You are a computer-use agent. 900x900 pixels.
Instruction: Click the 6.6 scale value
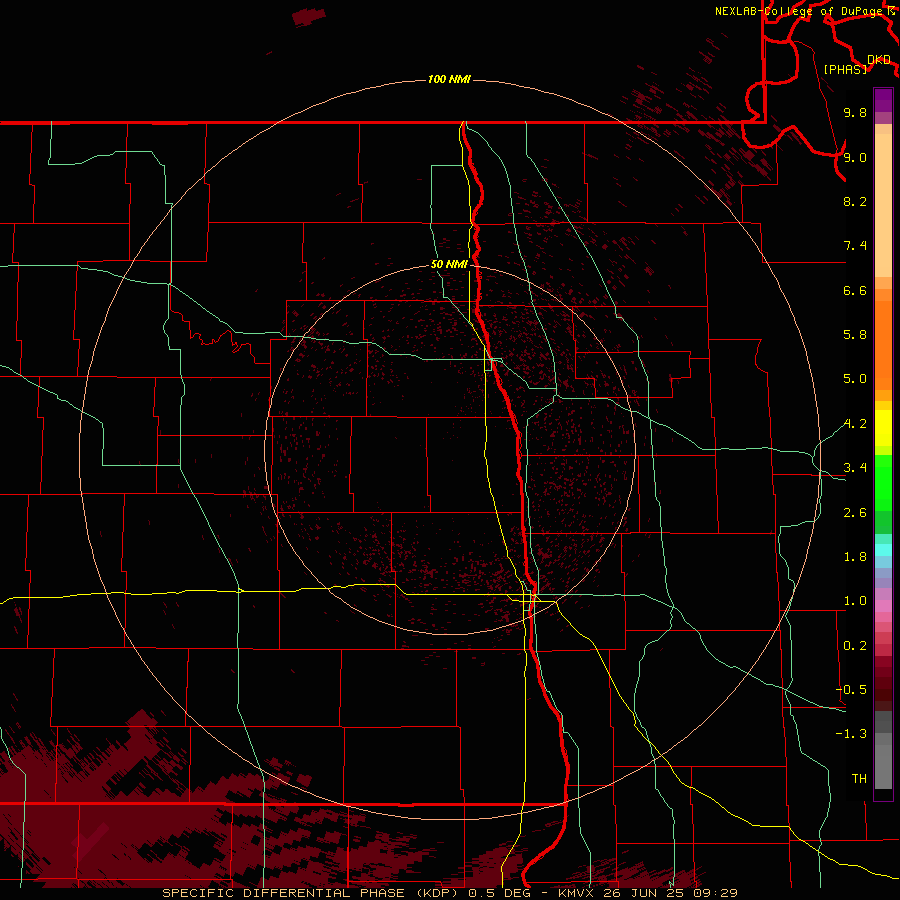[x=855, y=290]
